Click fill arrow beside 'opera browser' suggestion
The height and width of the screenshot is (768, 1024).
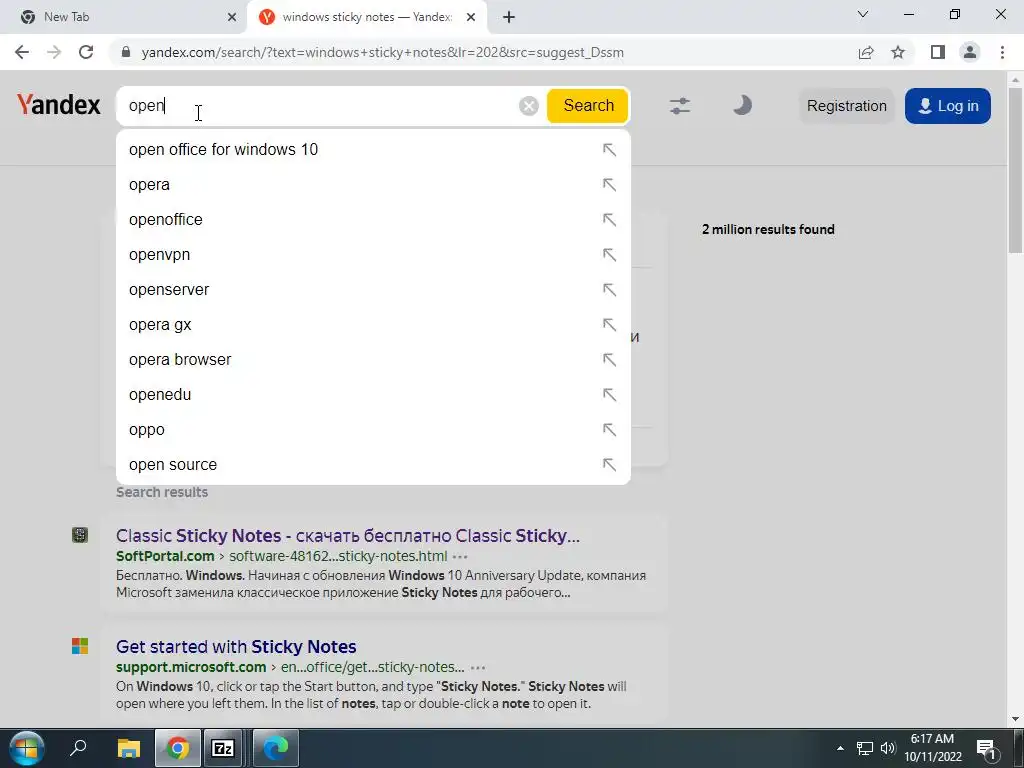[x=609, y=360]
